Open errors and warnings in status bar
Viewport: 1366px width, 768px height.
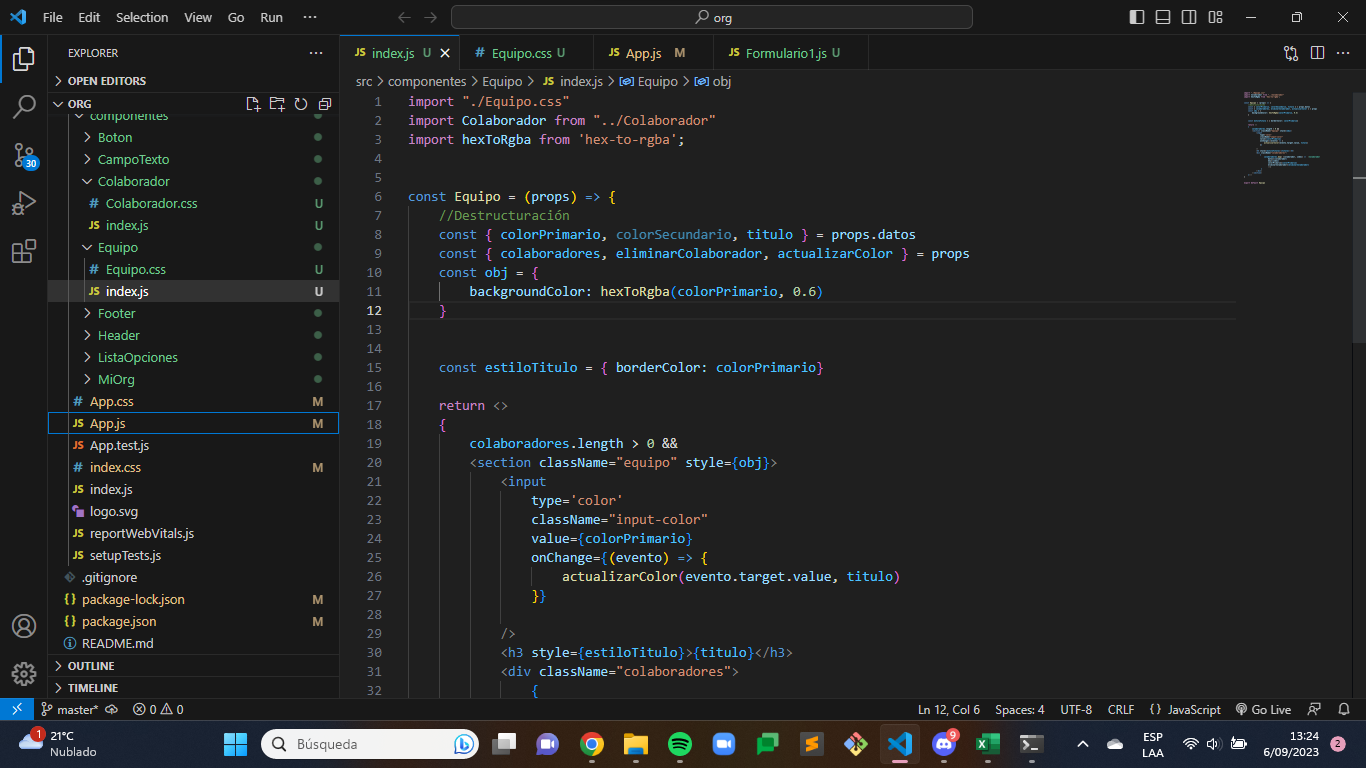tap(158, 709)
